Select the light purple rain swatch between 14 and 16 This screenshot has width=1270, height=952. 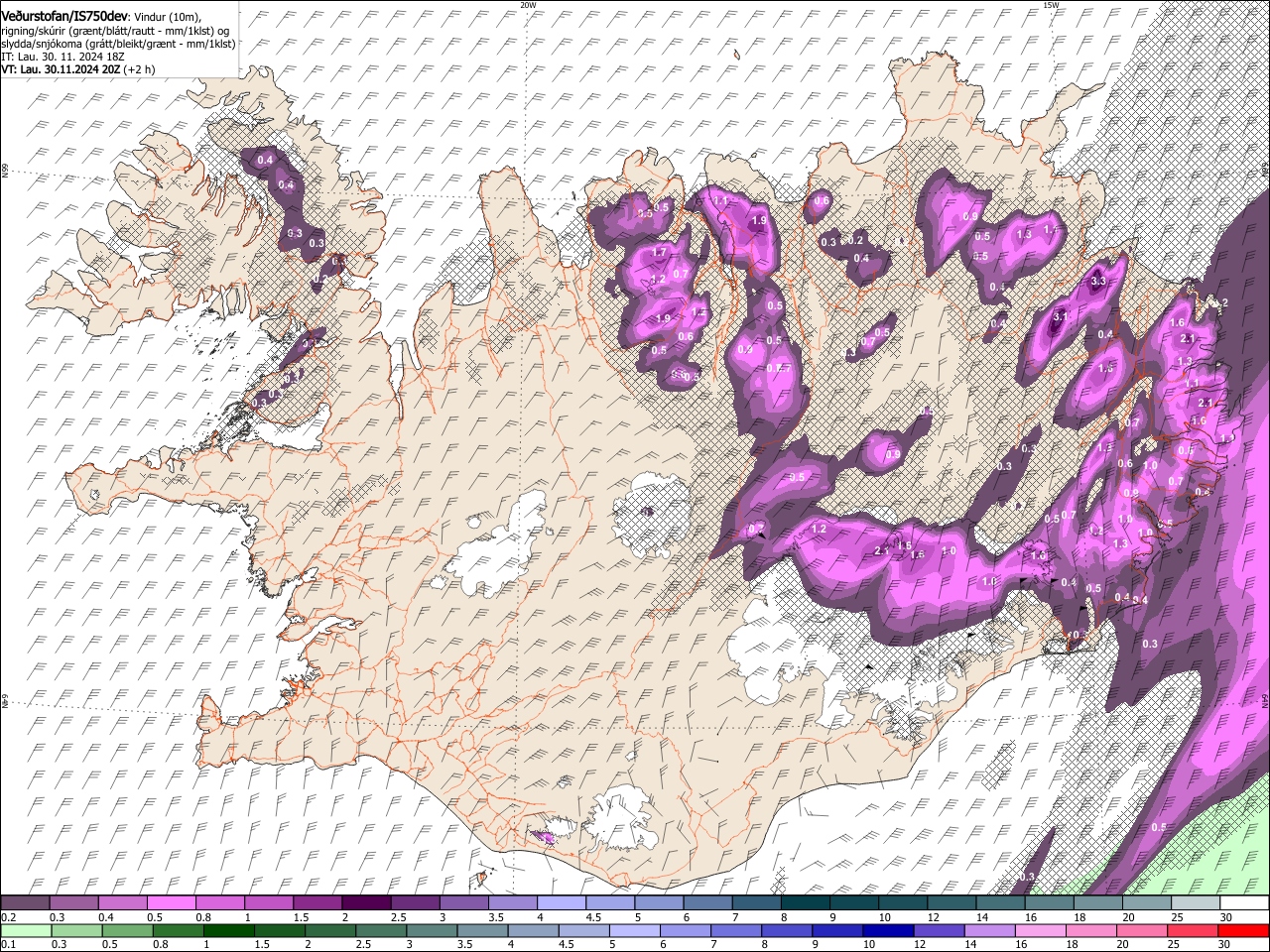coord(988,930)
